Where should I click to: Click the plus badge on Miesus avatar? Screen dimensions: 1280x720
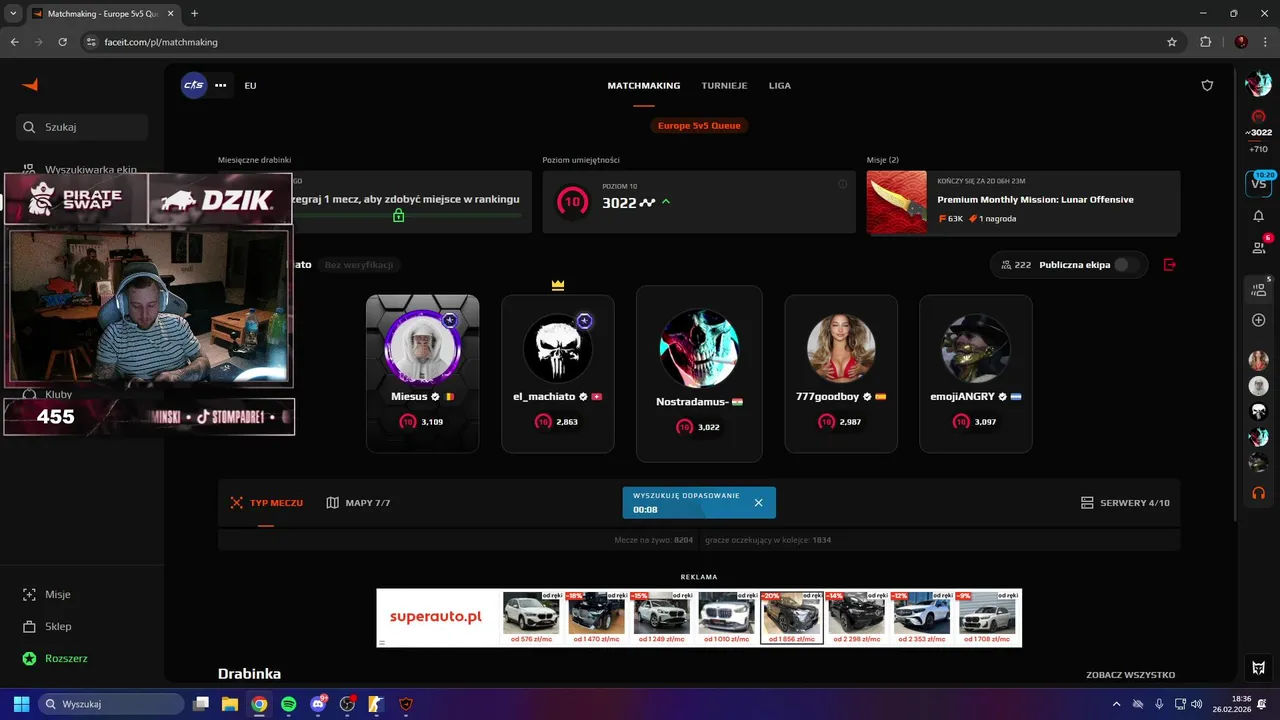point(450,320)
